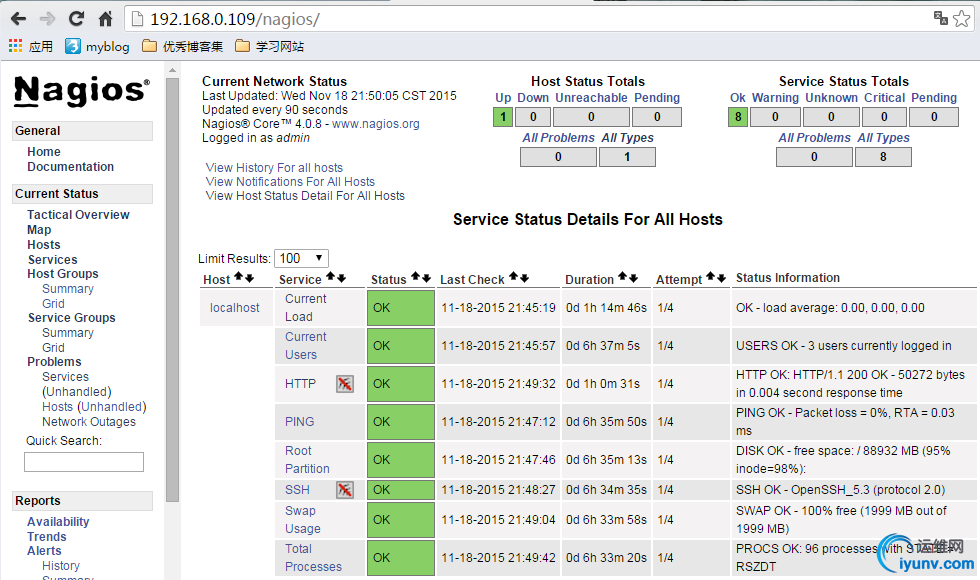Viewport: 980px width, 580px height.
Task: Bookmark this page with the star icon
Action: 961,19
